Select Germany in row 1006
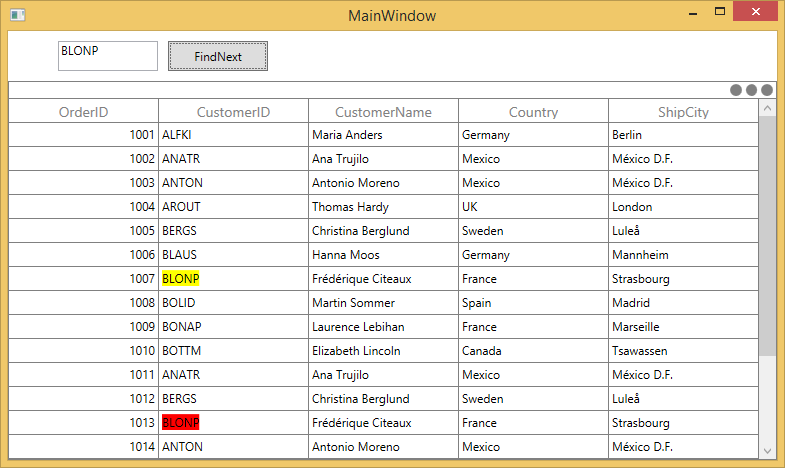This screenshot has width=785, height=468. tap(533, 255)
